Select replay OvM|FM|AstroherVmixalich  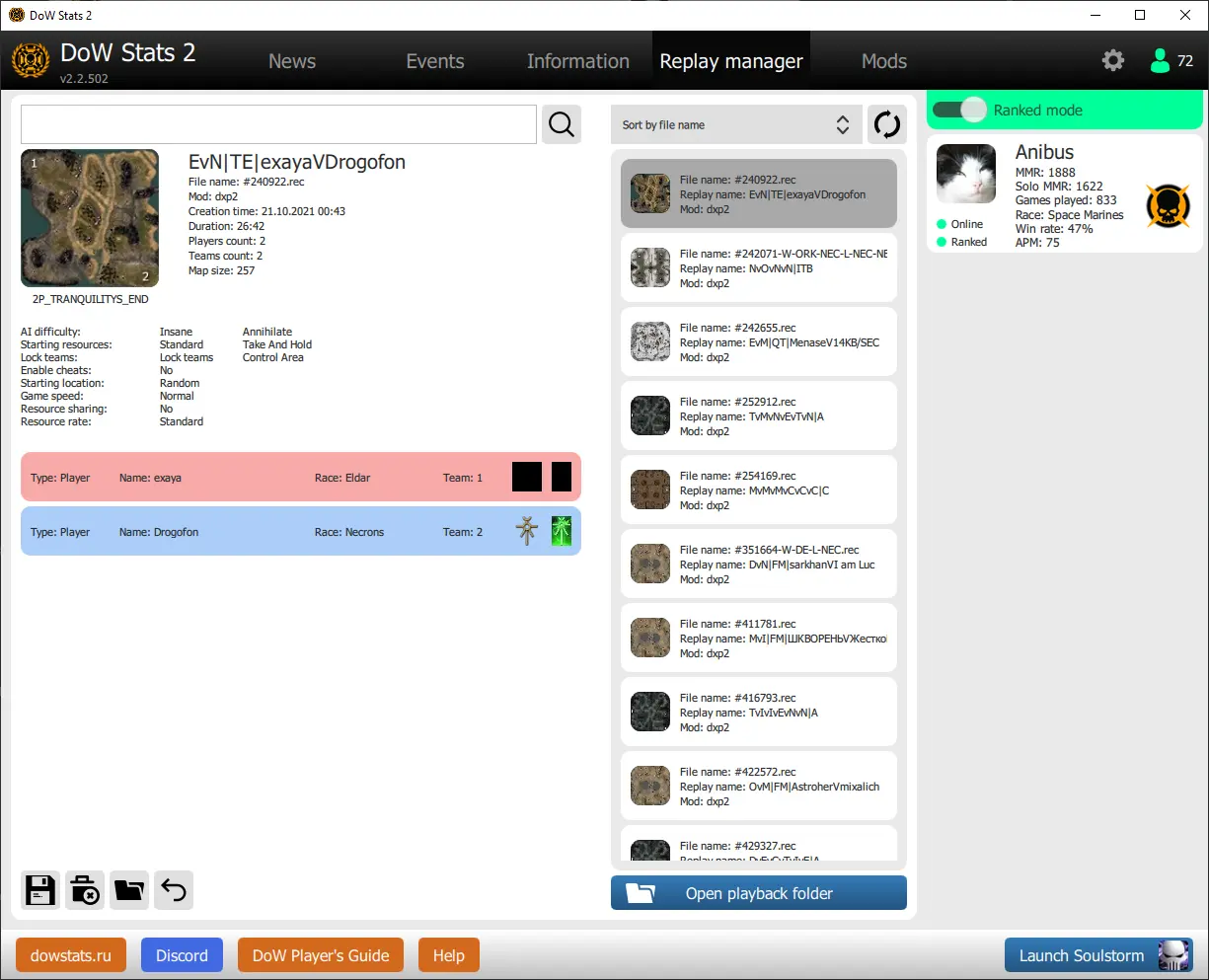tap(759, 786)
